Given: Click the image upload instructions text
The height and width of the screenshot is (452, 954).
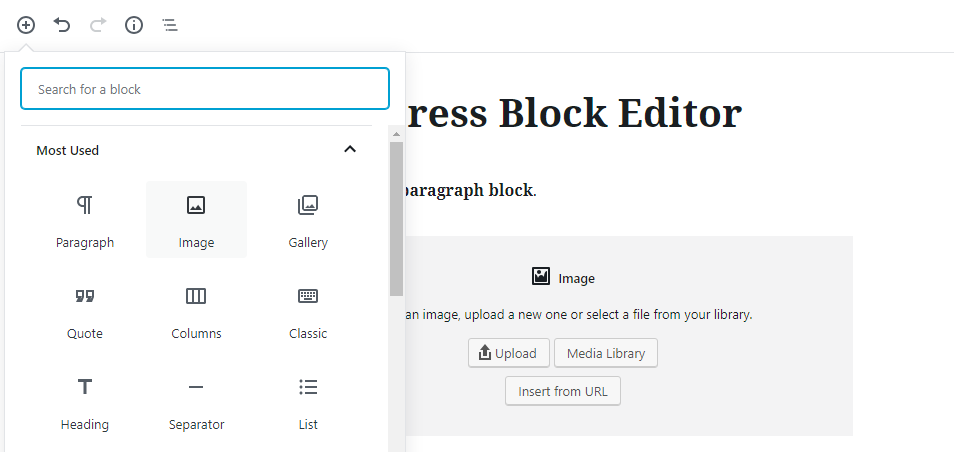Looking at the screenshot, I should point(579,315).
